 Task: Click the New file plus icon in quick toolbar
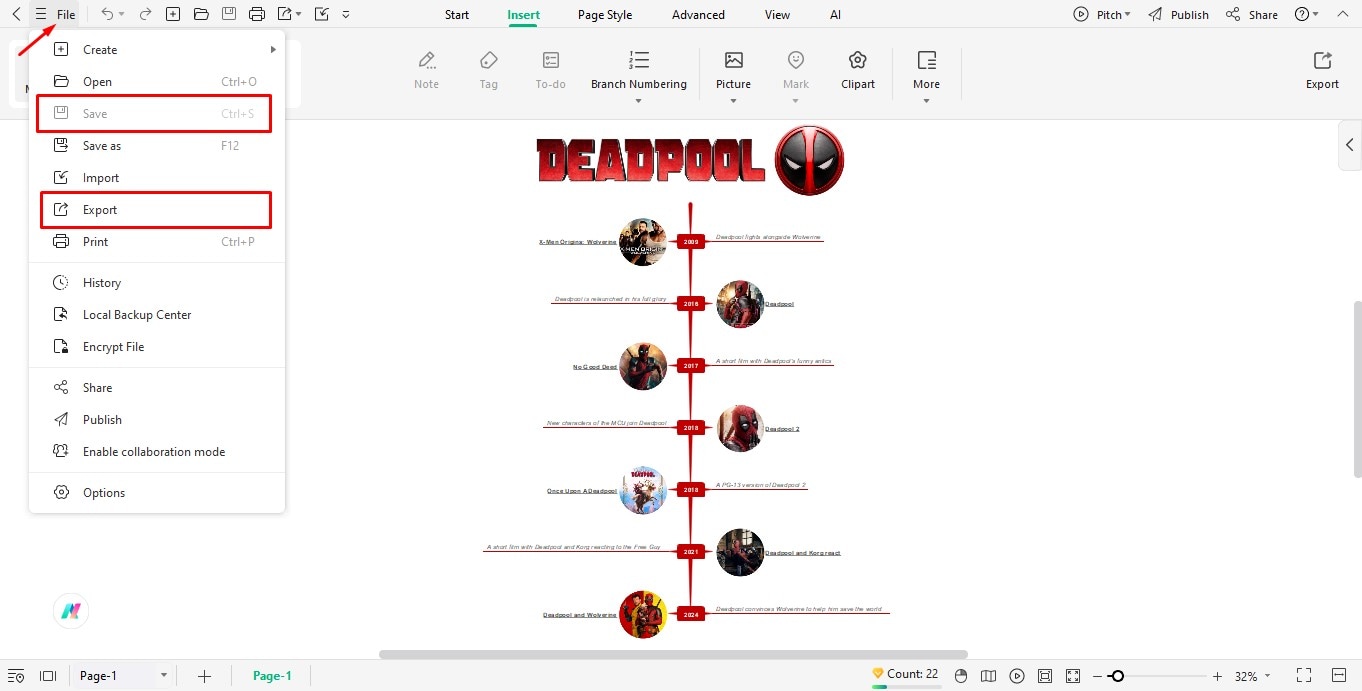[x=173, y=14]
